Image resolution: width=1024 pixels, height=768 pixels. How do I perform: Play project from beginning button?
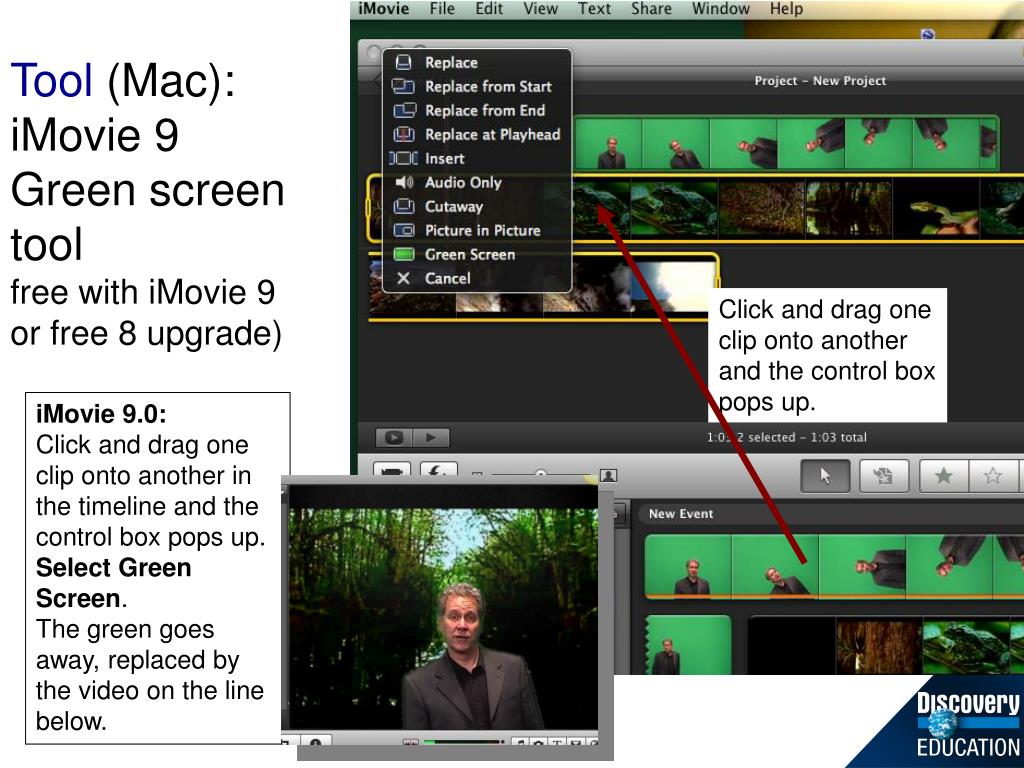point(430,438)
